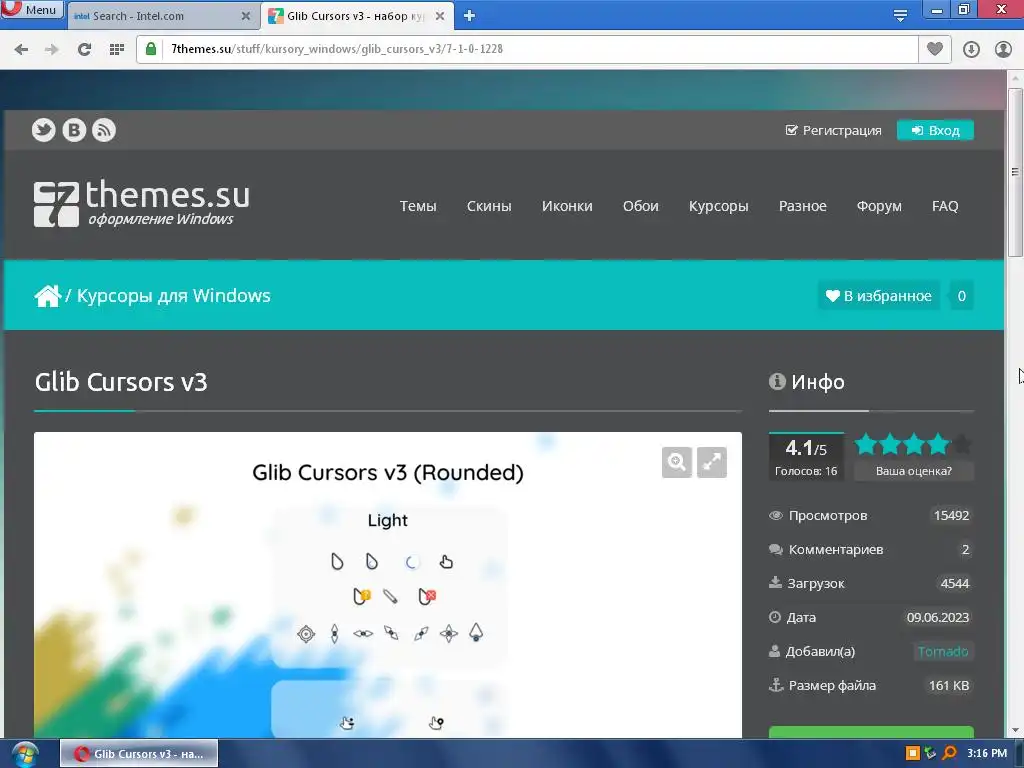Click the green security padlock icon
This screenshot has width=1024, height=768.
tap(151, 49)
